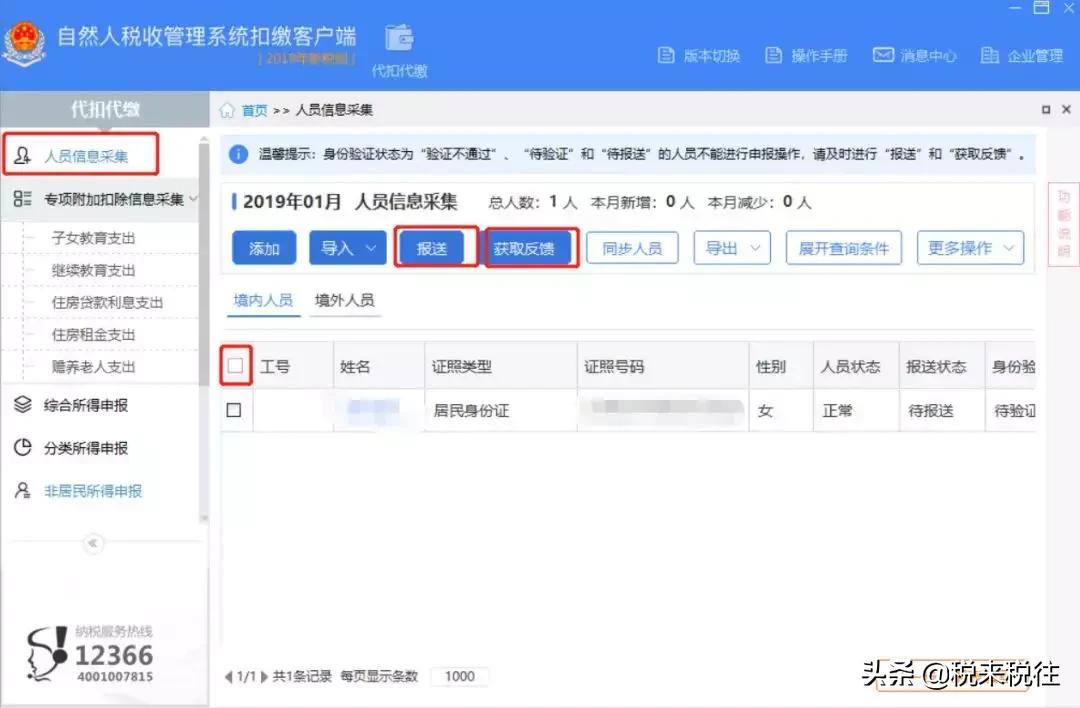
Task: Click the 代扣代缴 briefcase icon
Action: point(399,42)
